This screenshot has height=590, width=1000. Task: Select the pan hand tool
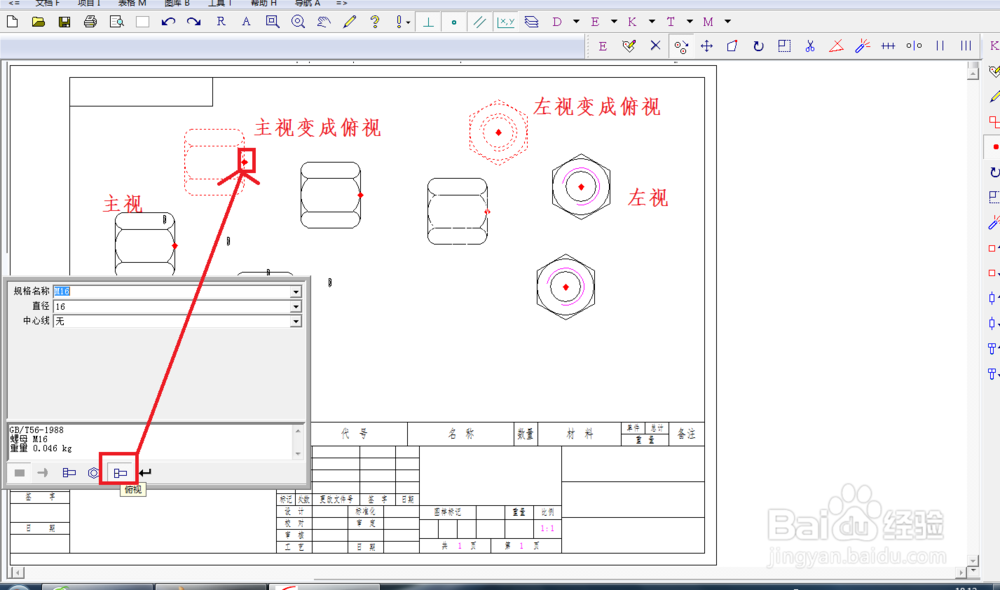(x=324, y=22)
